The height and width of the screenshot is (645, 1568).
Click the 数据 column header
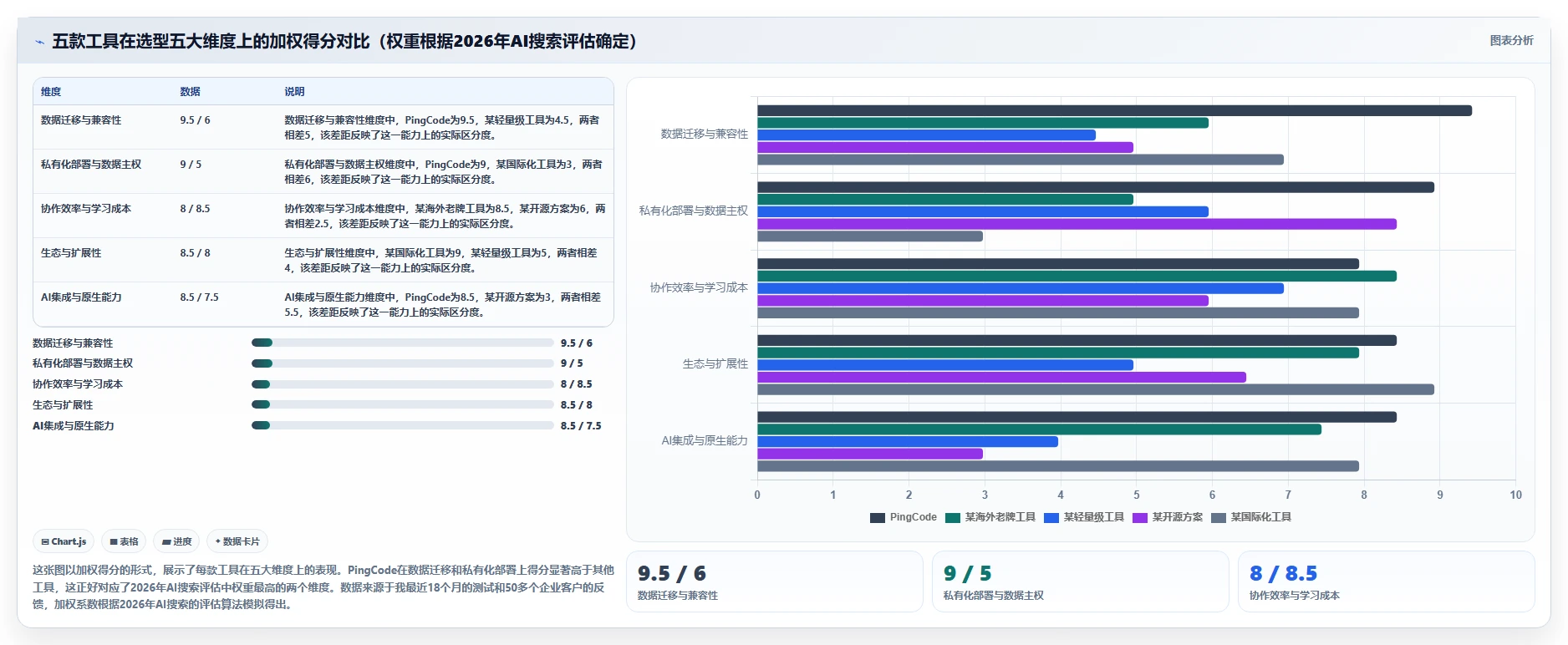pos(190,92)
